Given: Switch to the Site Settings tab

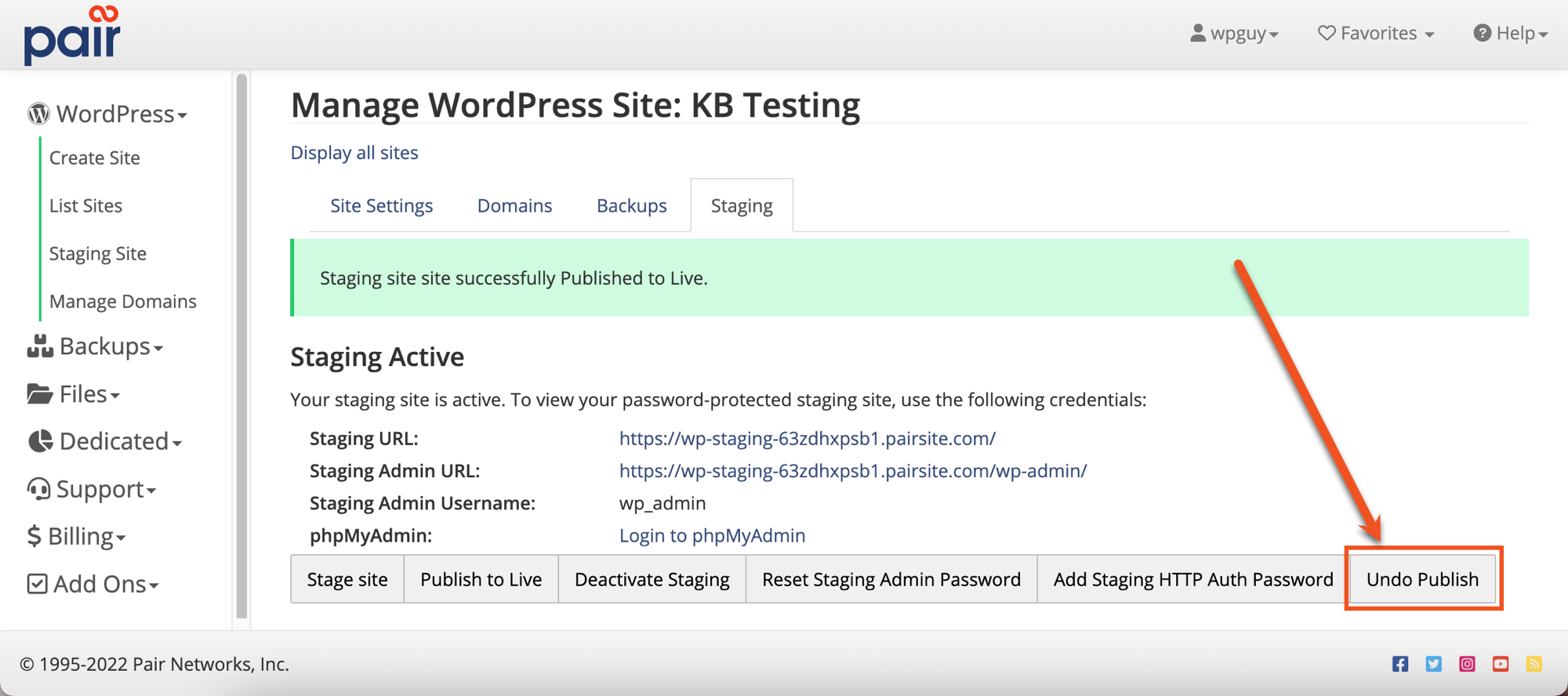Looking at the screenshot, I should point(382,205).
